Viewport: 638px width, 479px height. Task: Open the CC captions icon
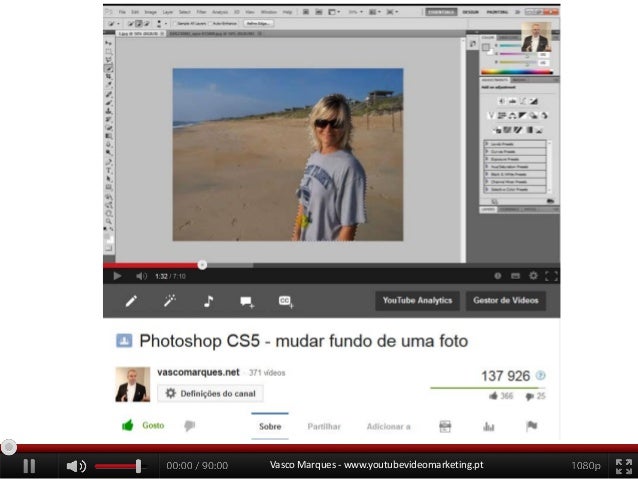(x=286, y=302)
